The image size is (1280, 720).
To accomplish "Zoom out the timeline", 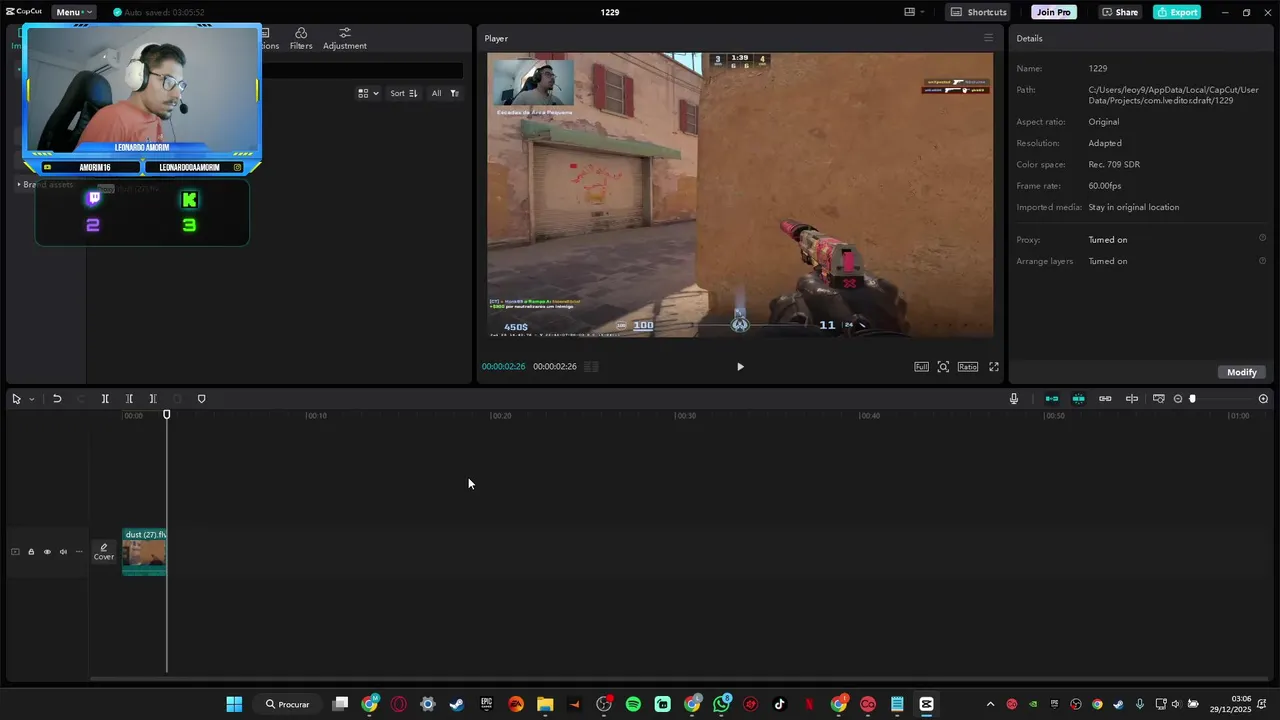I will point(1178,399).
